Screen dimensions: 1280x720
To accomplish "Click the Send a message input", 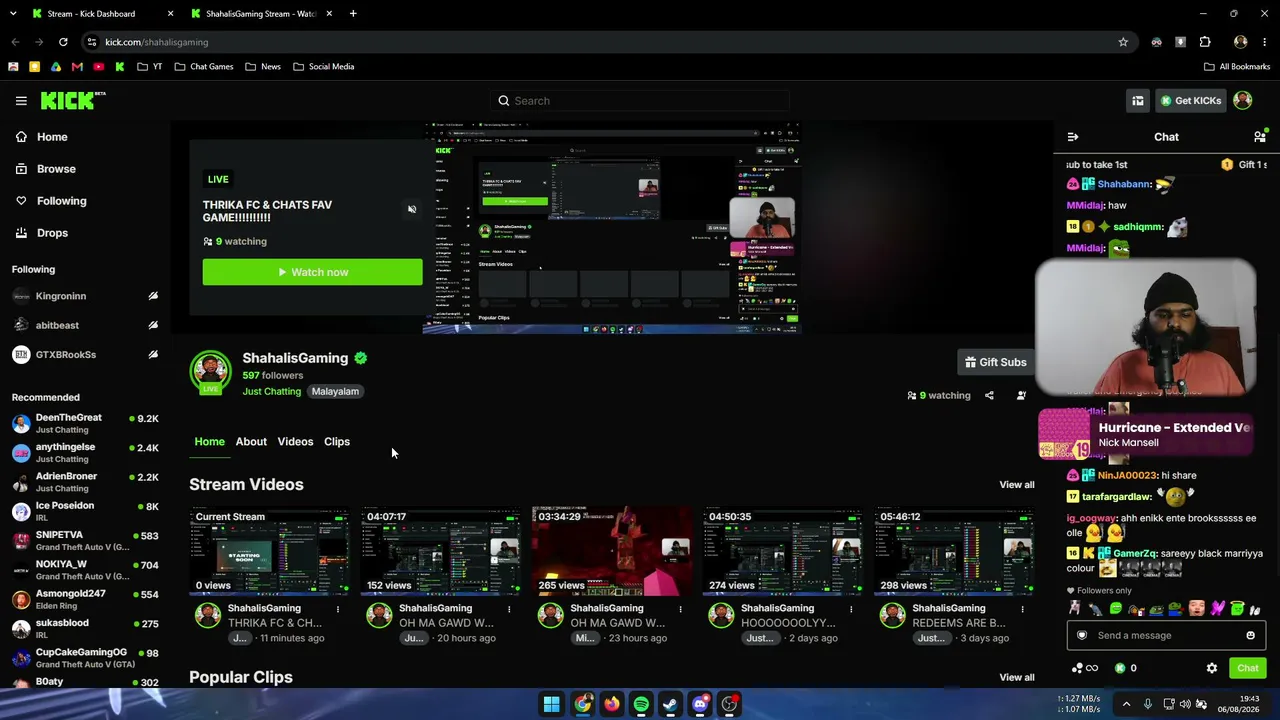I will (x=1166, y=635).
